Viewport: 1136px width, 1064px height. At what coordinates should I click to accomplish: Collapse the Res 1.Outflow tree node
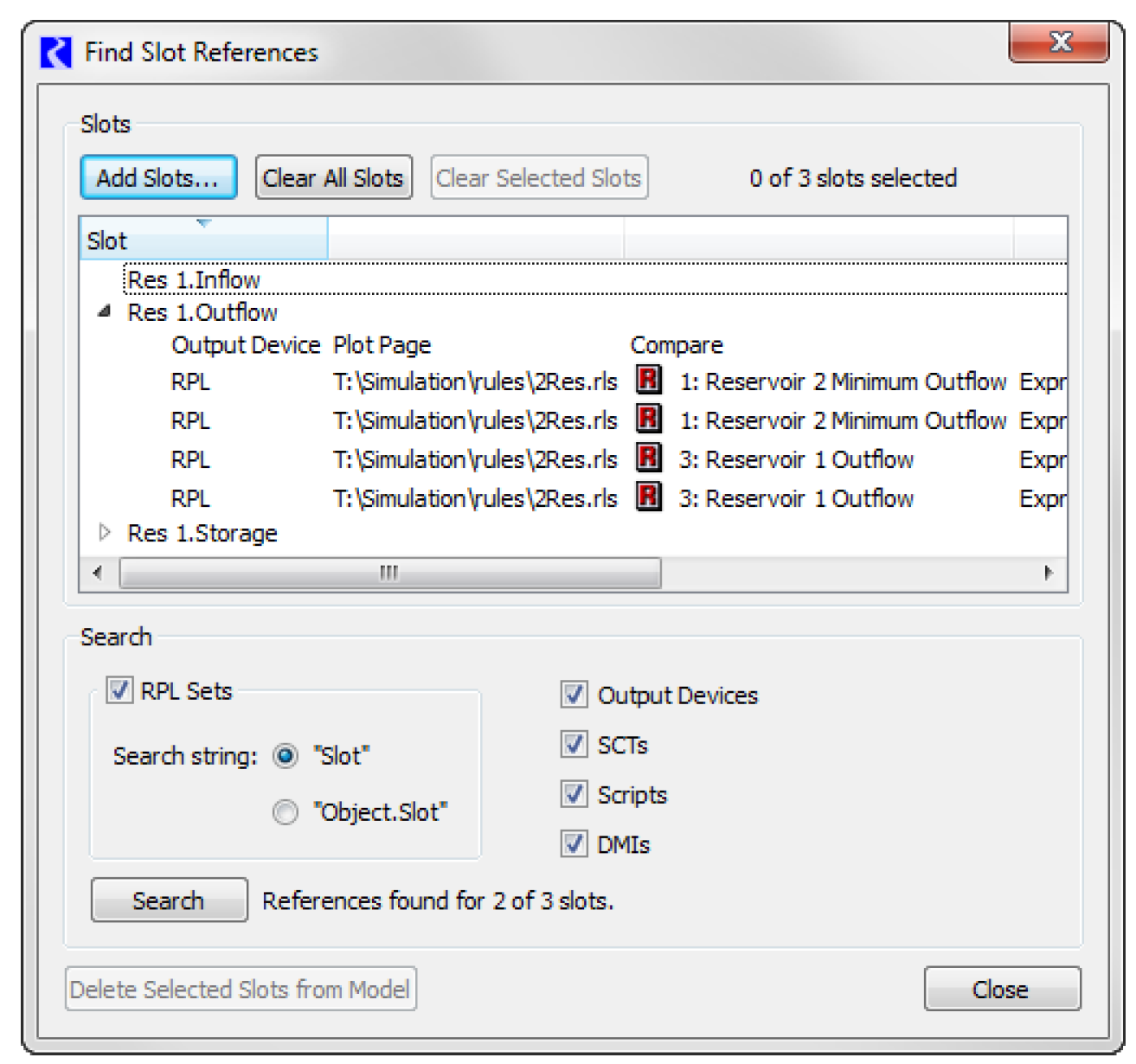coord(105,311)
